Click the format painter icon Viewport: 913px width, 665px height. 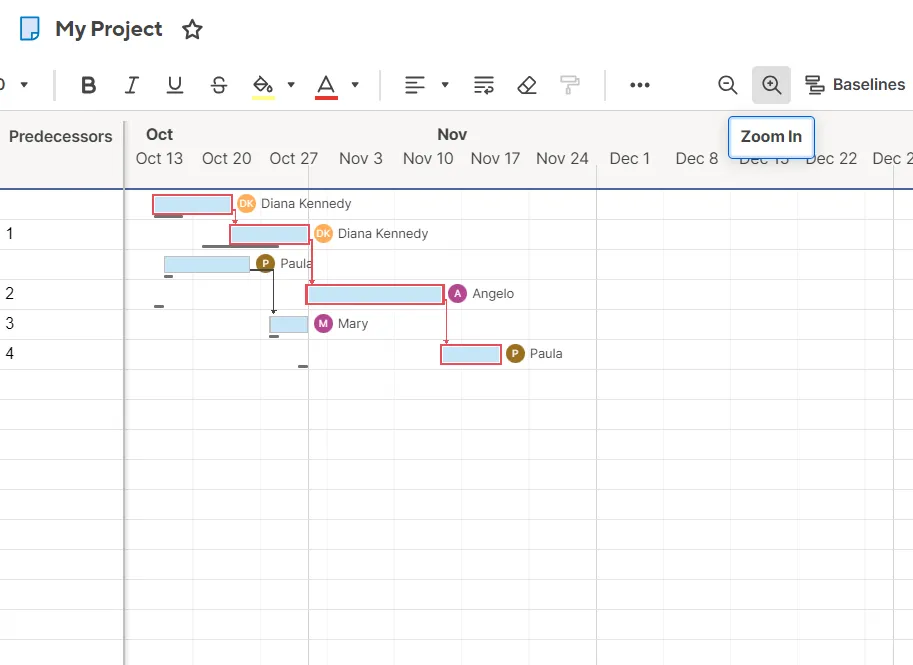point(570,85)
